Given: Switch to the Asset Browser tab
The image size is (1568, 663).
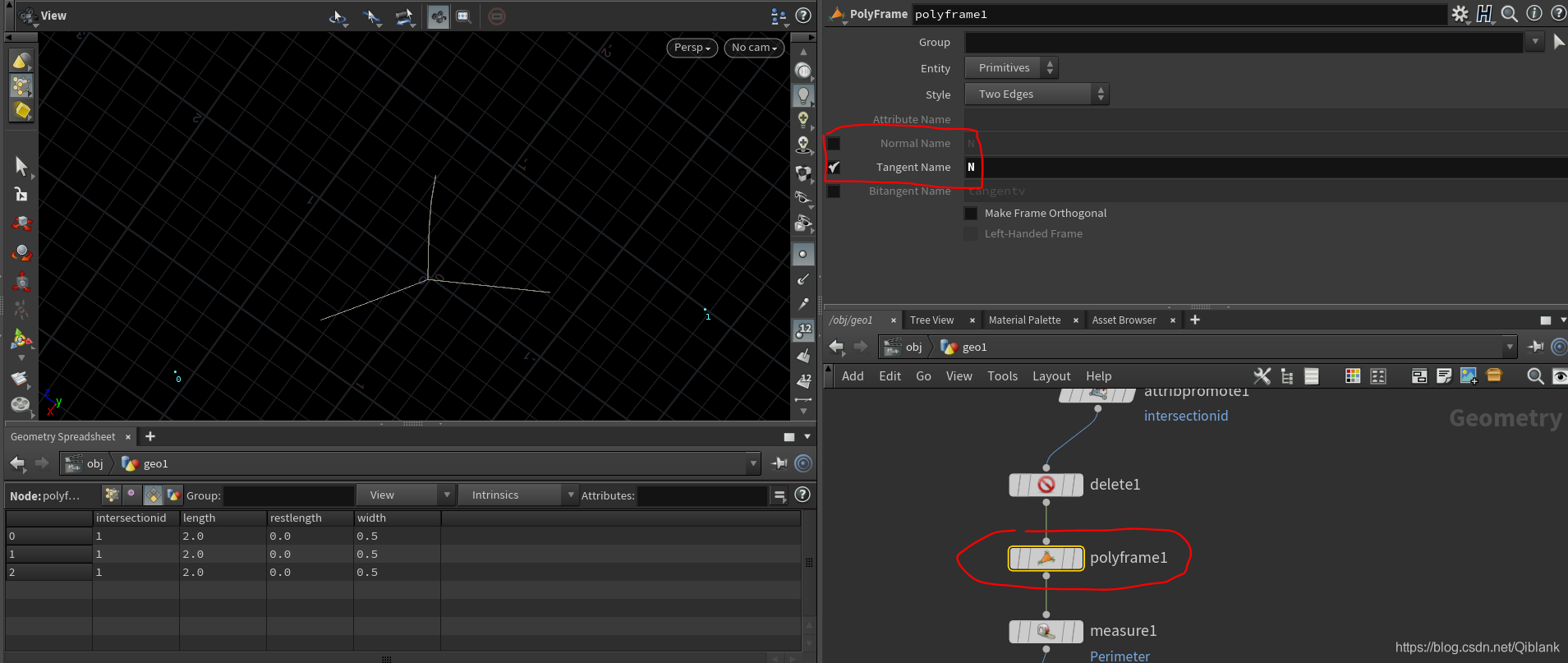Looking at the screenshot, I should (1124, 320).
